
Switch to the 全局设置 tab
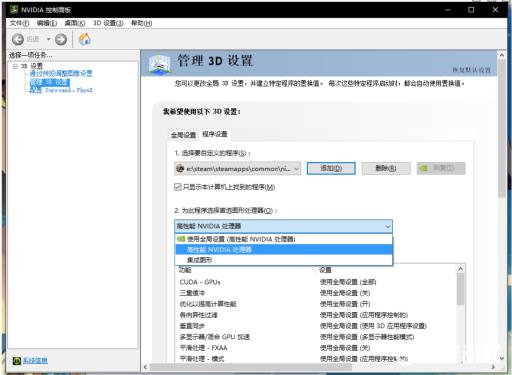point(183,135)
